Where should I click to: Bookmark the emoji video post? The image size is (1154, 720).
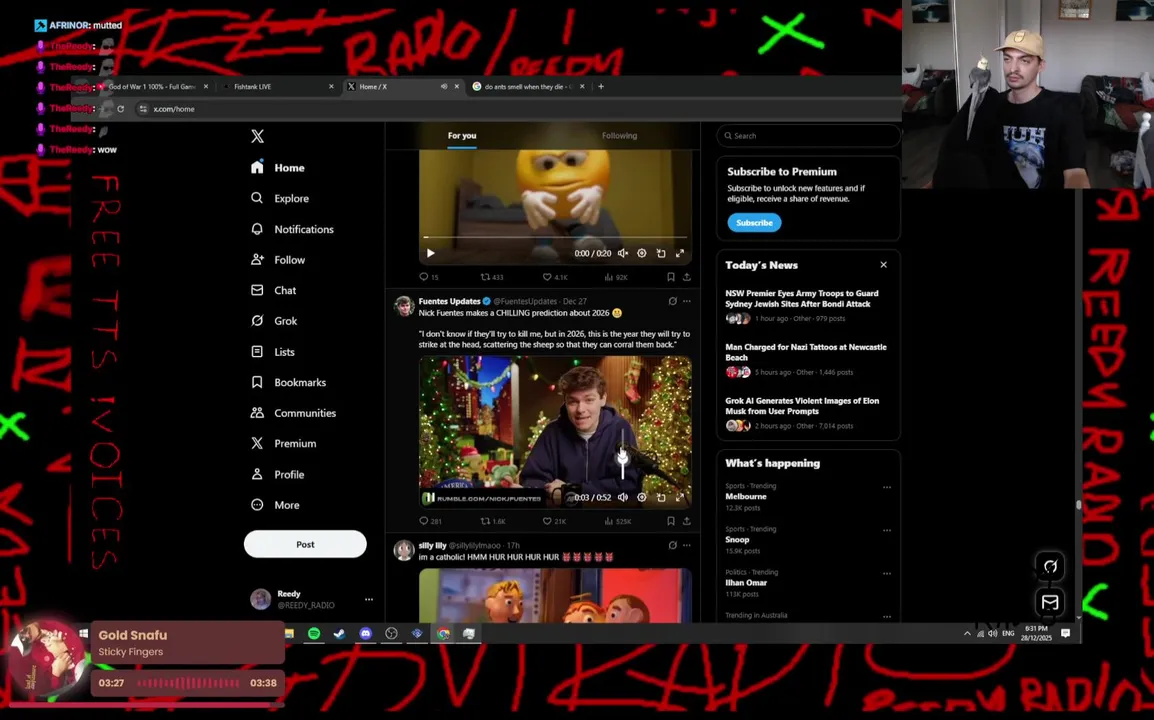[670, 277]
